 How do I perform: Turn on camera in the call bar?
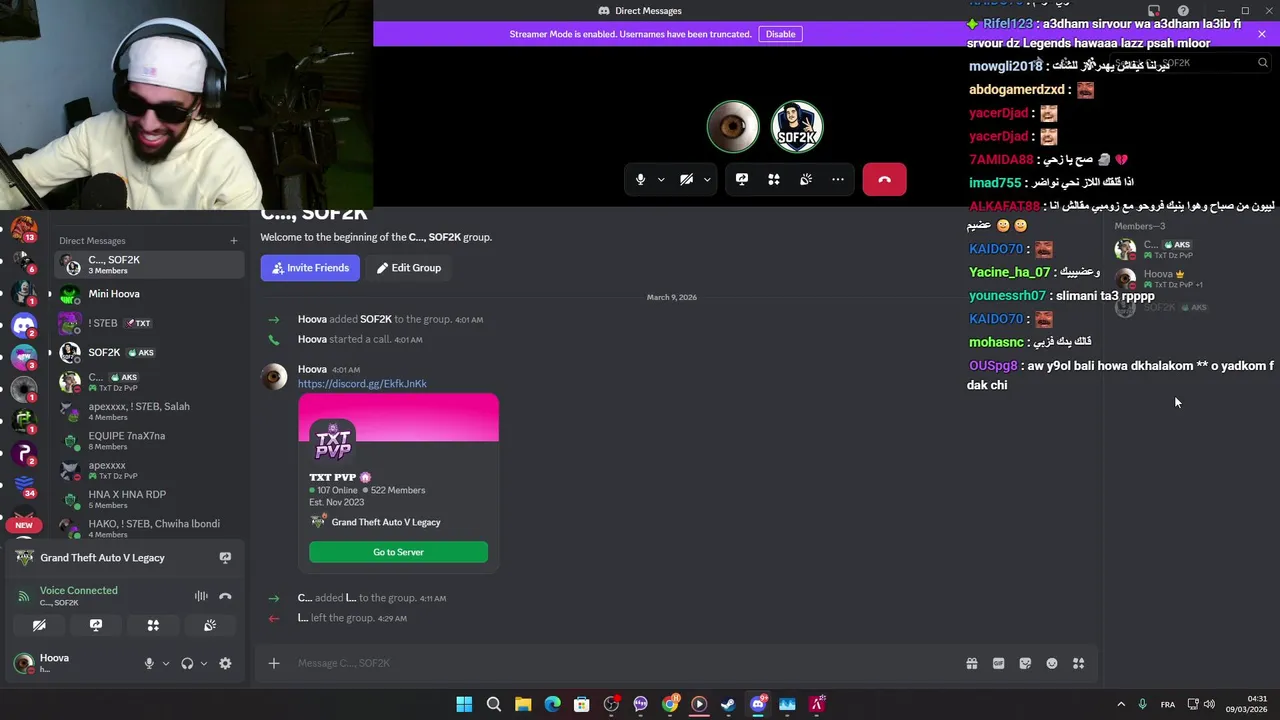tap(686, 179)
